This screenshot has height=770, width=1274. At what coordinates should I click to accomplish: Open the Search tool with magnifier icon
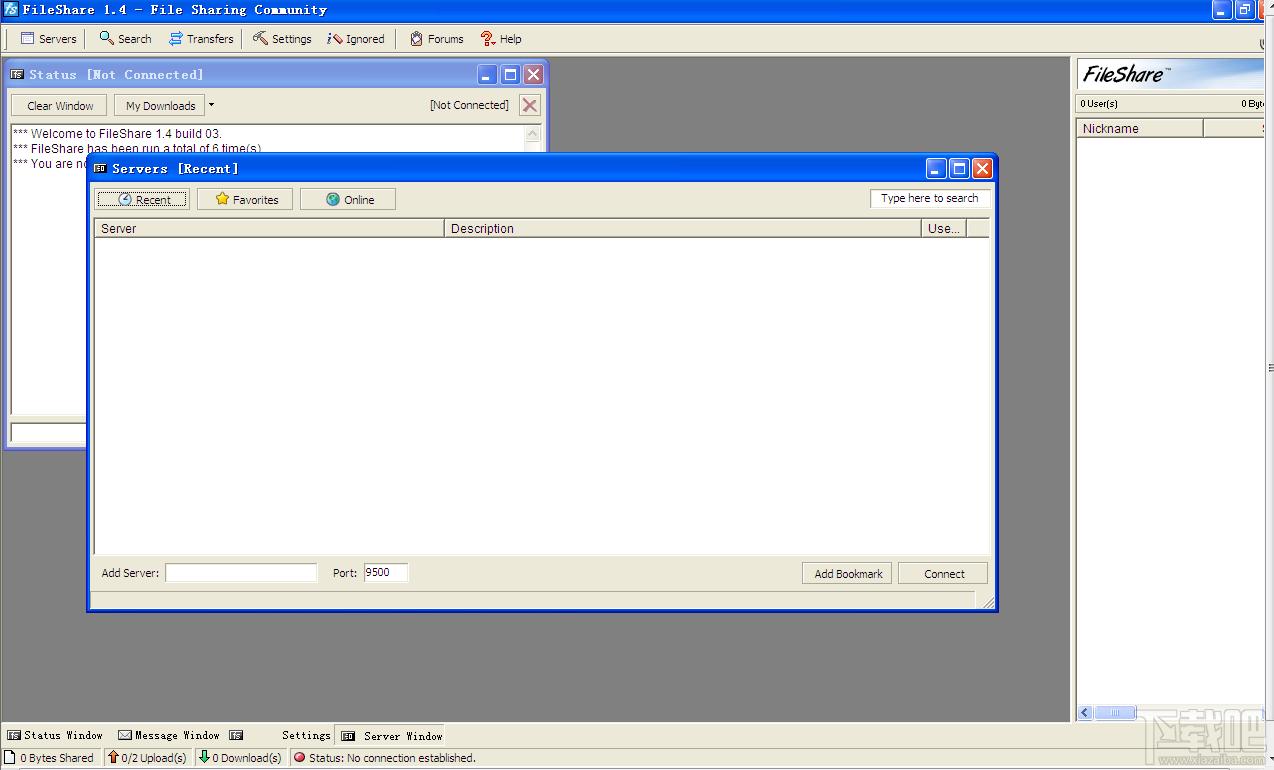125,39
